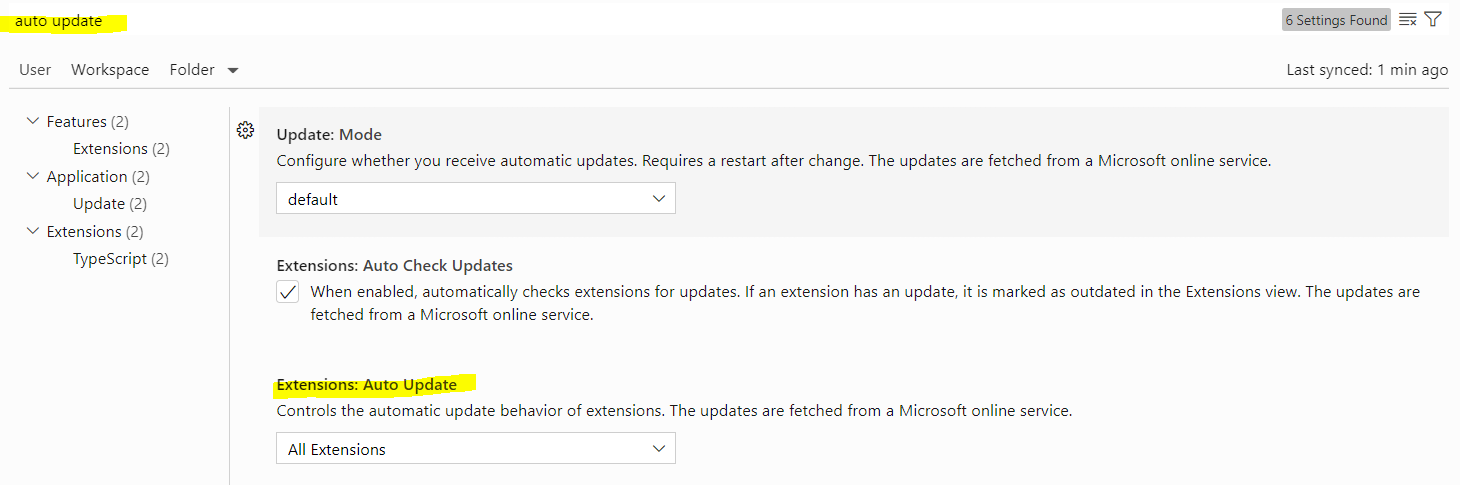Collapse the Application tree group
This screenshot has height=485, width=1460.
pos(33,176)
